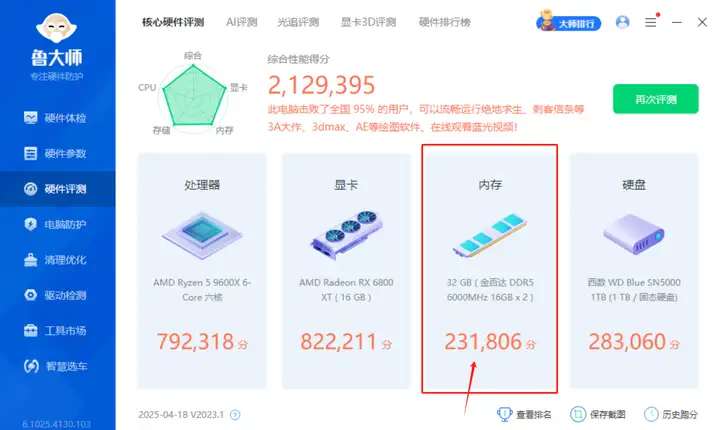Open 工具市场 in the sidebar
The height and width of the screenshot is (430, 720).
(55, 330)
